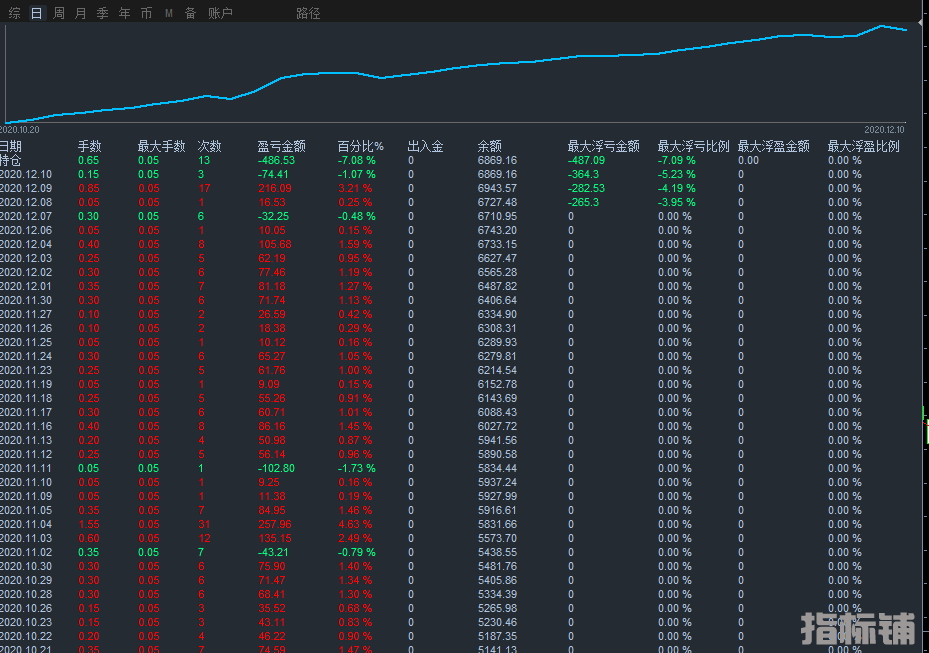Open the 备 tab
929x653 pixels.
tap(190, 13)
